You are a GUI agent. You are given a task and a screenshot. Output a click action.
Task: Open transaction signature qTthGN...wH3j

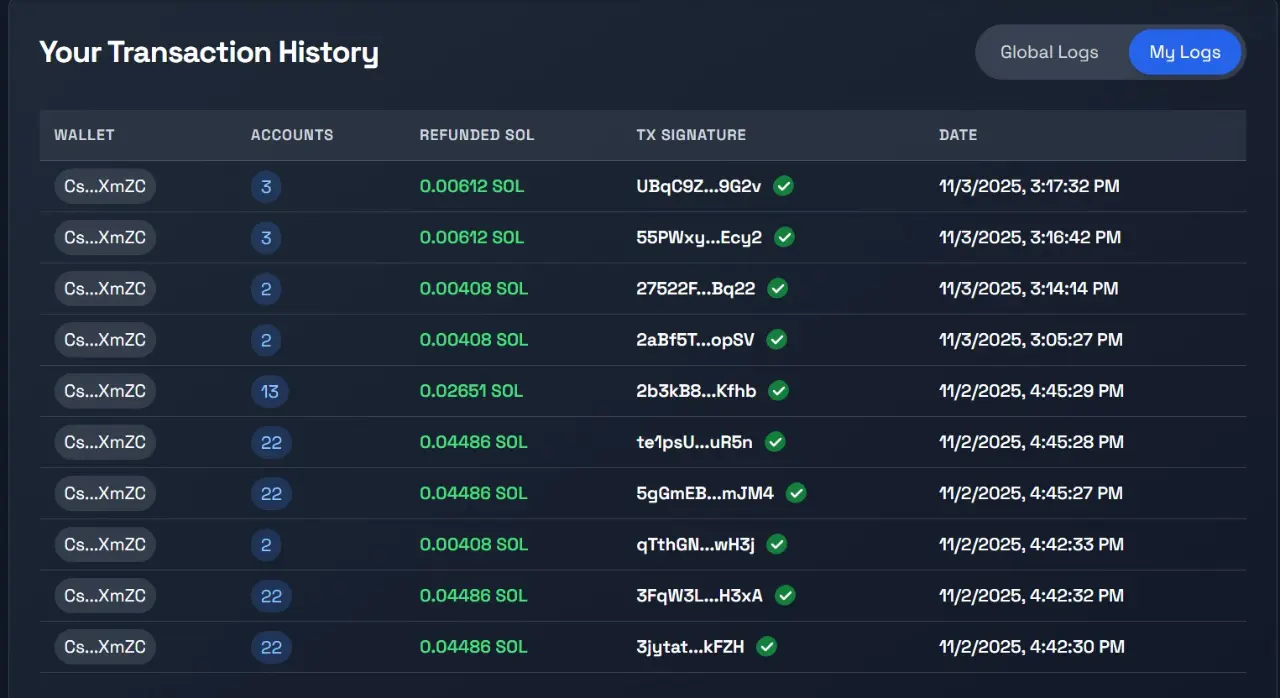pyautogui.click(x=696, y=544)
